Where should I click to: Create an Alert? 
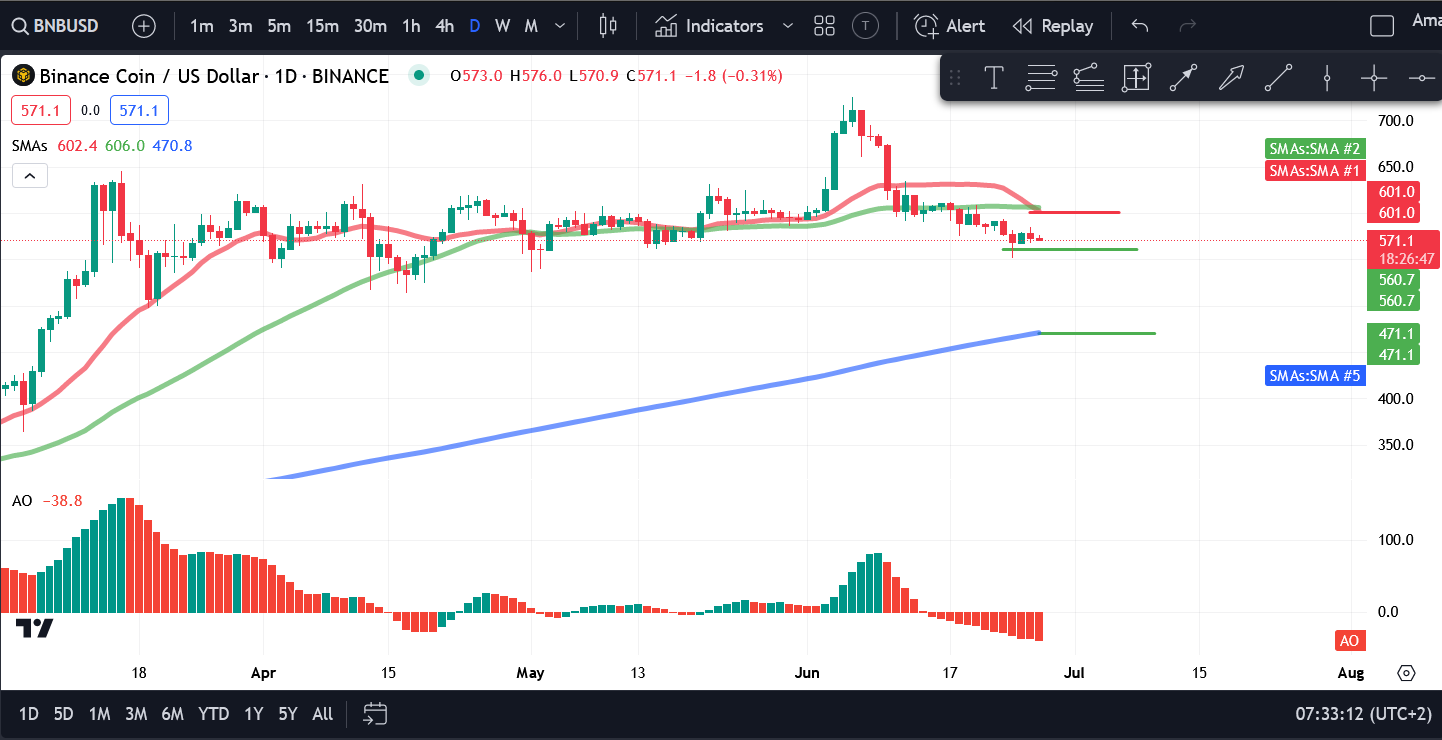pyautogui.click(x=950, y=26)
